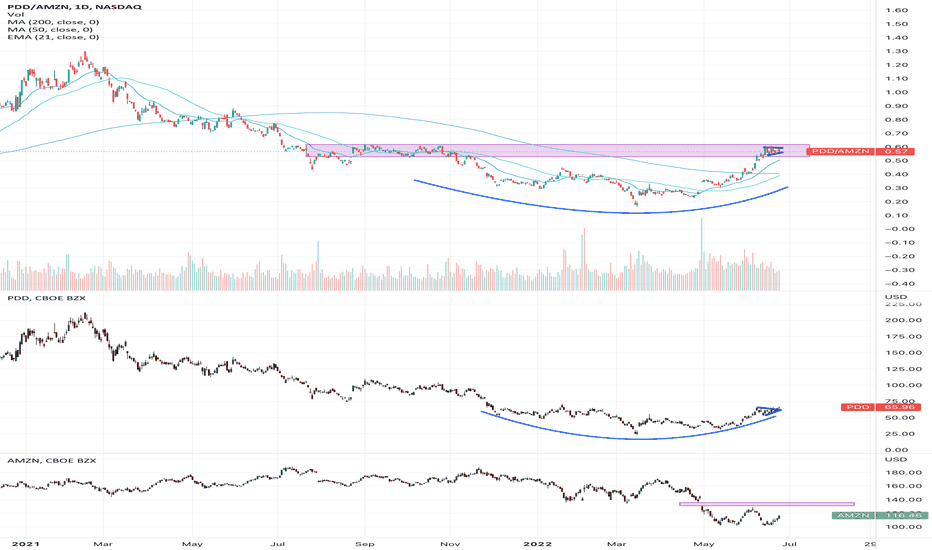The height and width of the screenshot is (550, 932).
Task: Click the 25.00 value on PDD price axis
Action: click(x=900, y=433)
